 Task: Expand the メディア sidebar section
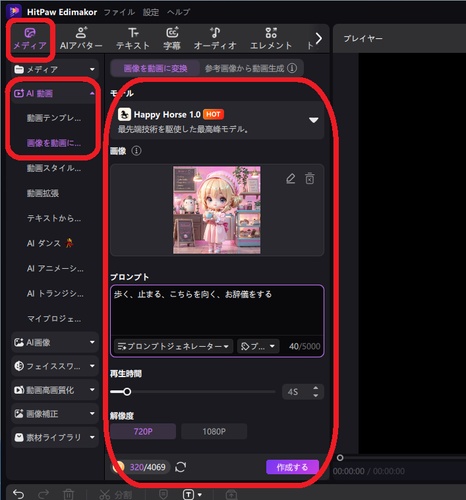[x=55, y=69]
